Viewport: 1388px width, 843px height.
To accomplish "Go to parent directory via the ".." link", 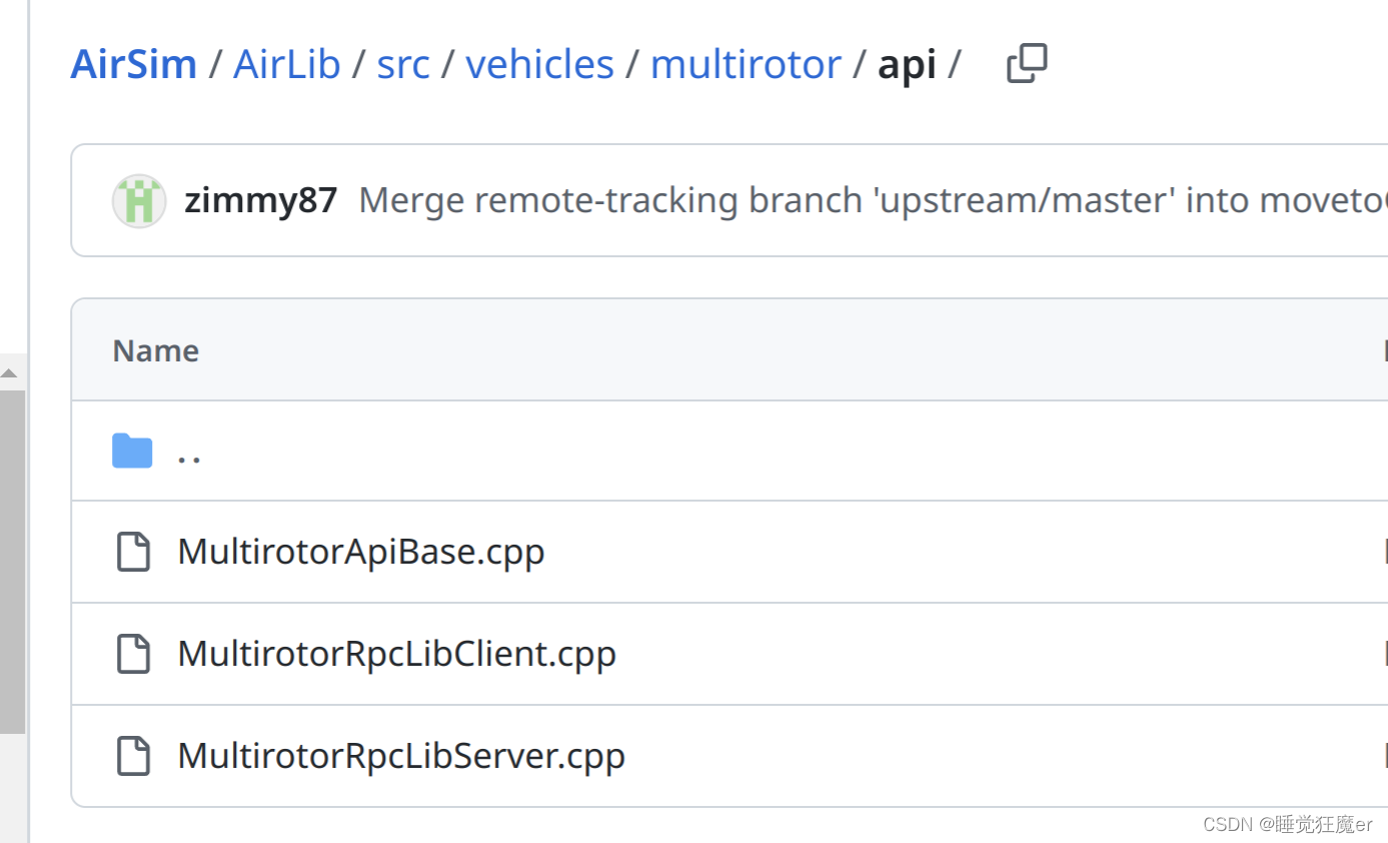I will click(x=189, y=453).
